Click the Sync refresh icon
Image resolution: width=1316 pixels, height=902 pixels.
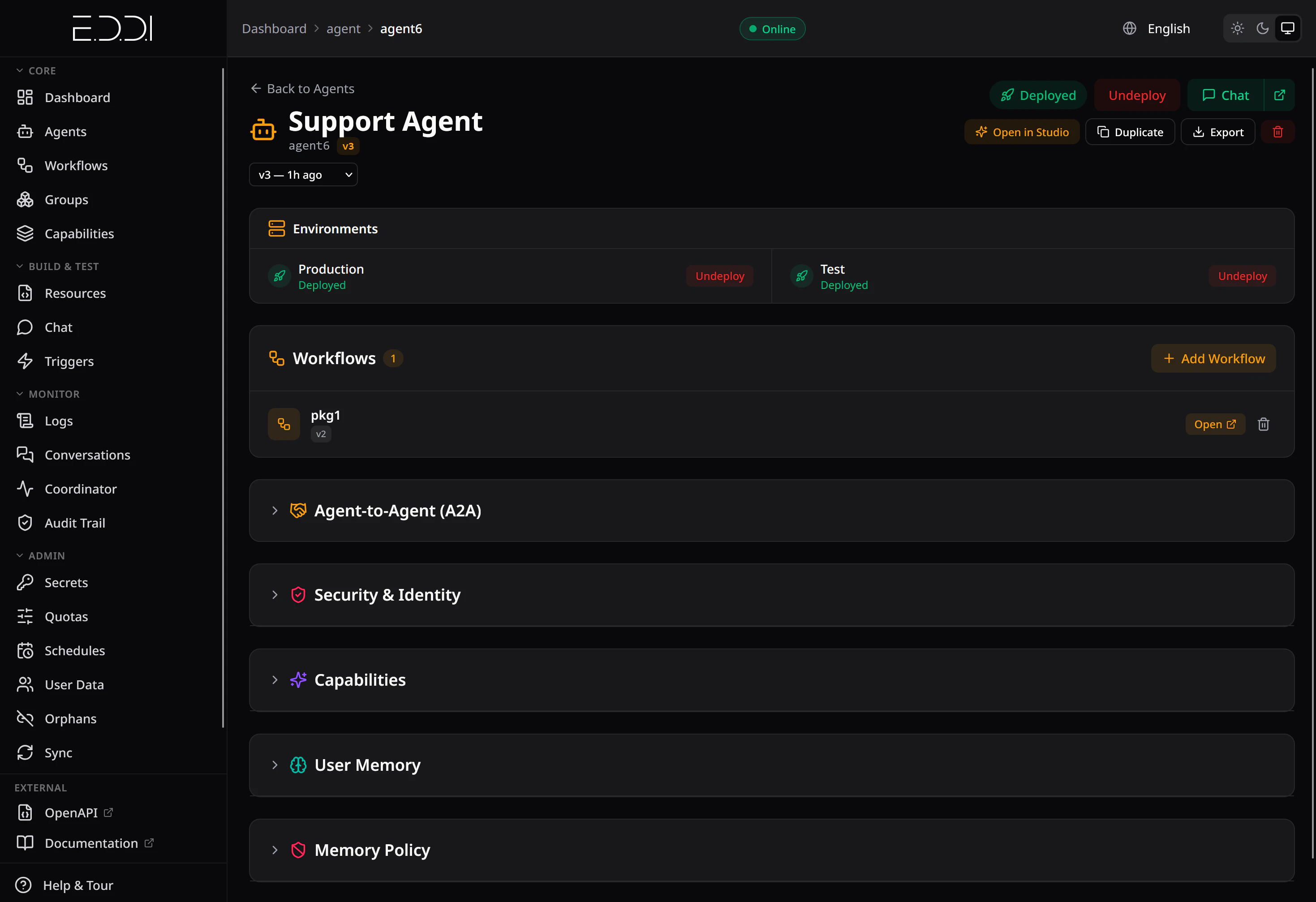(x=25, y=752)
